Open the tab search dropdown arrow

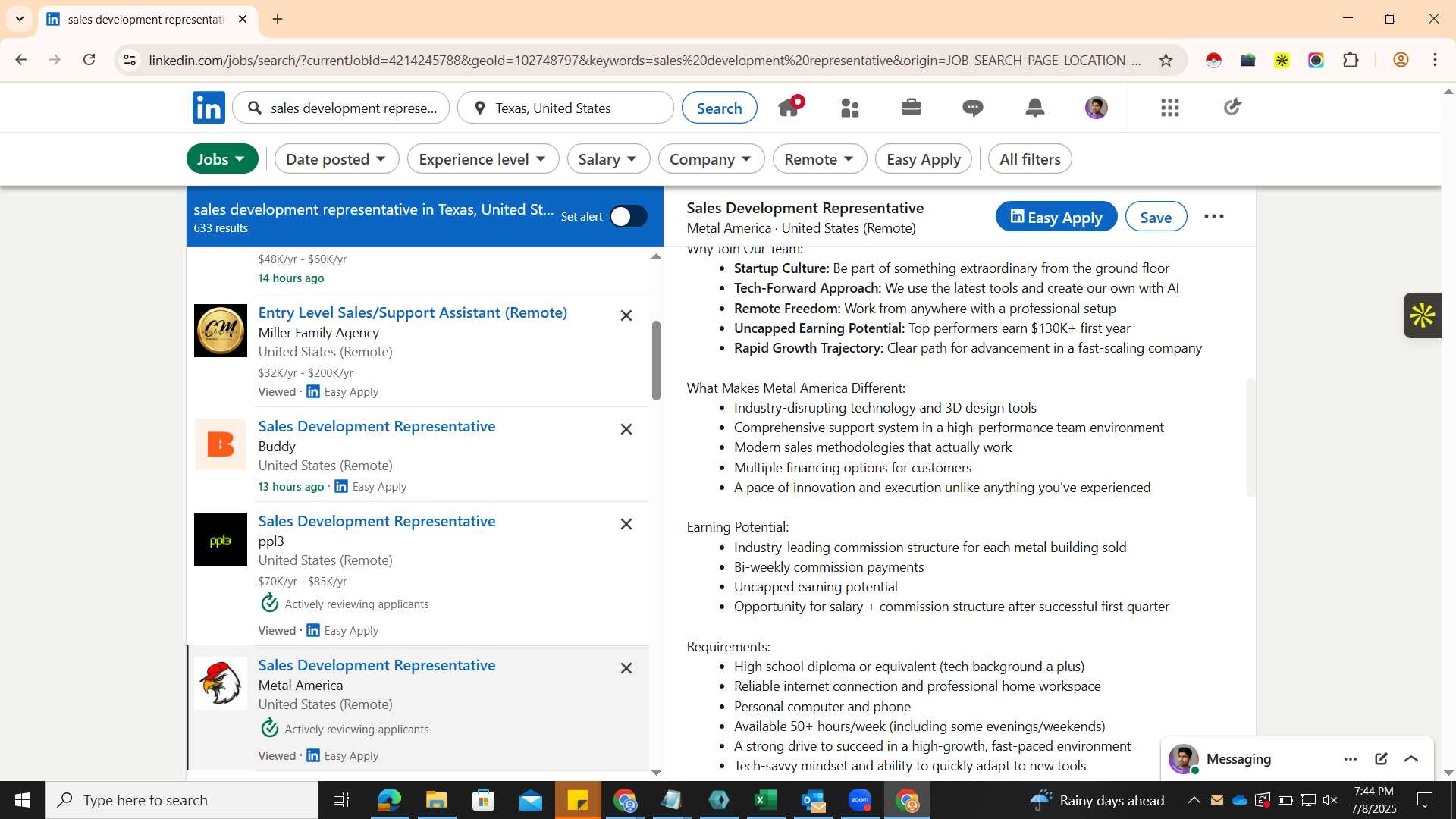tap(20, 19)
